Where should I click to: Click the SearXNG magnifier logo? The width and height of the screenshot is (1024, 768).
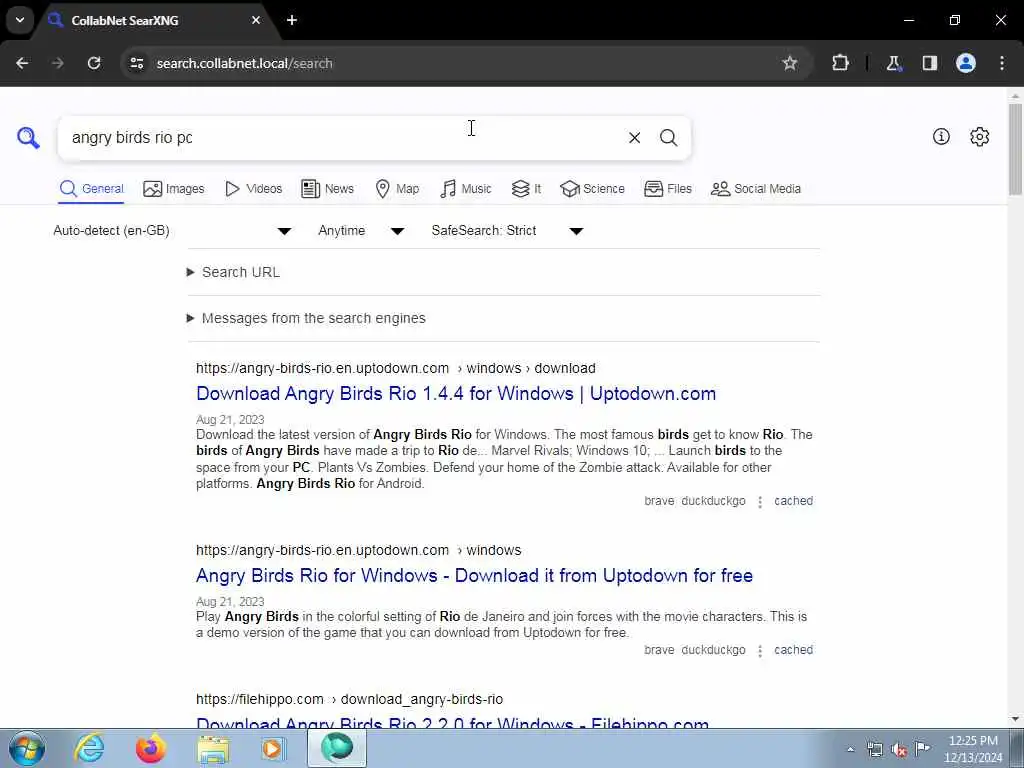coord(28,138)
